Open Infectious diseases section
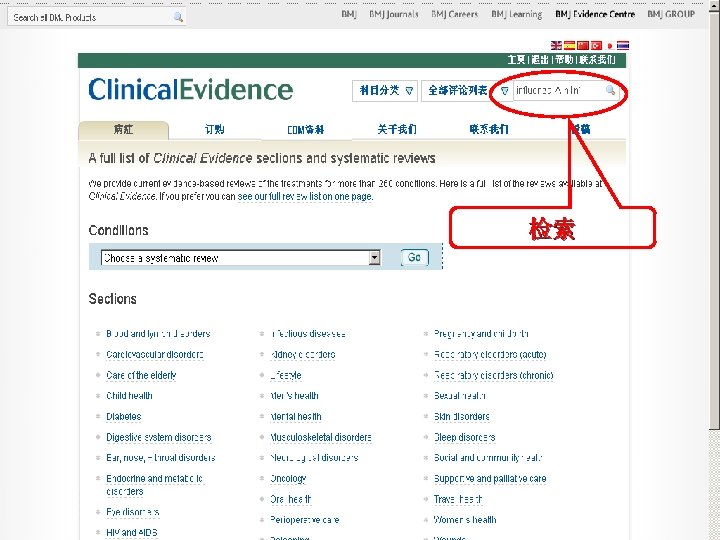The width and height of the screenshot is (720, 540). pos(308,334)
